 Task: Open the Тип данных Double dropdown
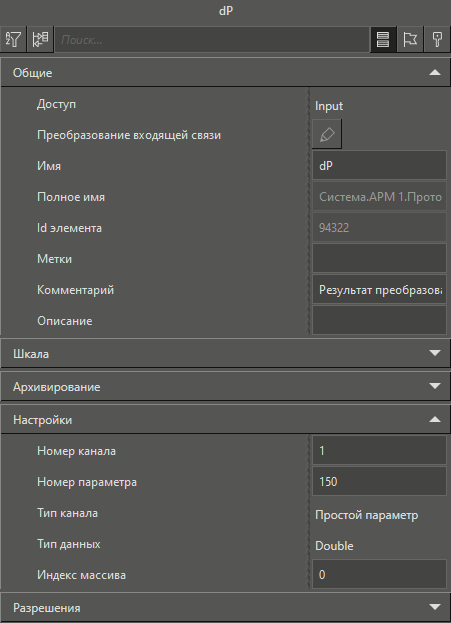coord(379,546)
